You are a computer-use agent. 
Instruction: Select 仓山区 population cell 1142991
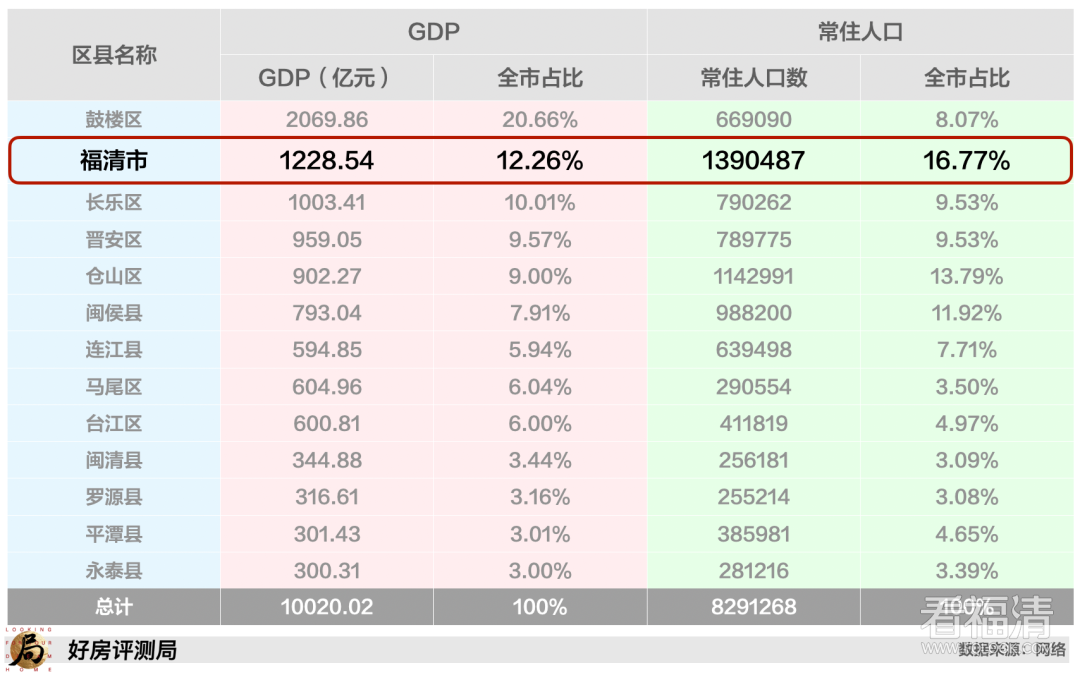pyautogui.click(x=754, y=276)
